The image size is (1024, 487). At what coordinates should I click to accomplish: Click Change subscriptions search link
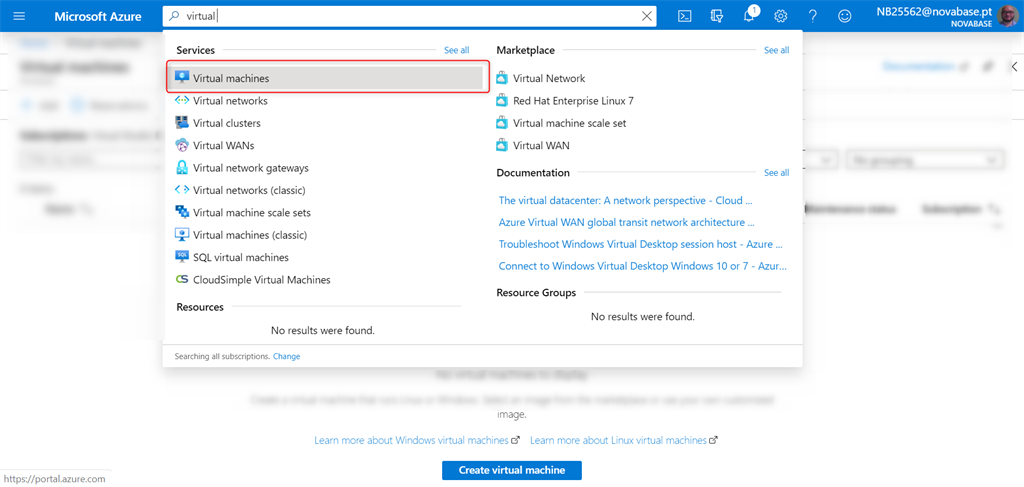pos(286,356)
